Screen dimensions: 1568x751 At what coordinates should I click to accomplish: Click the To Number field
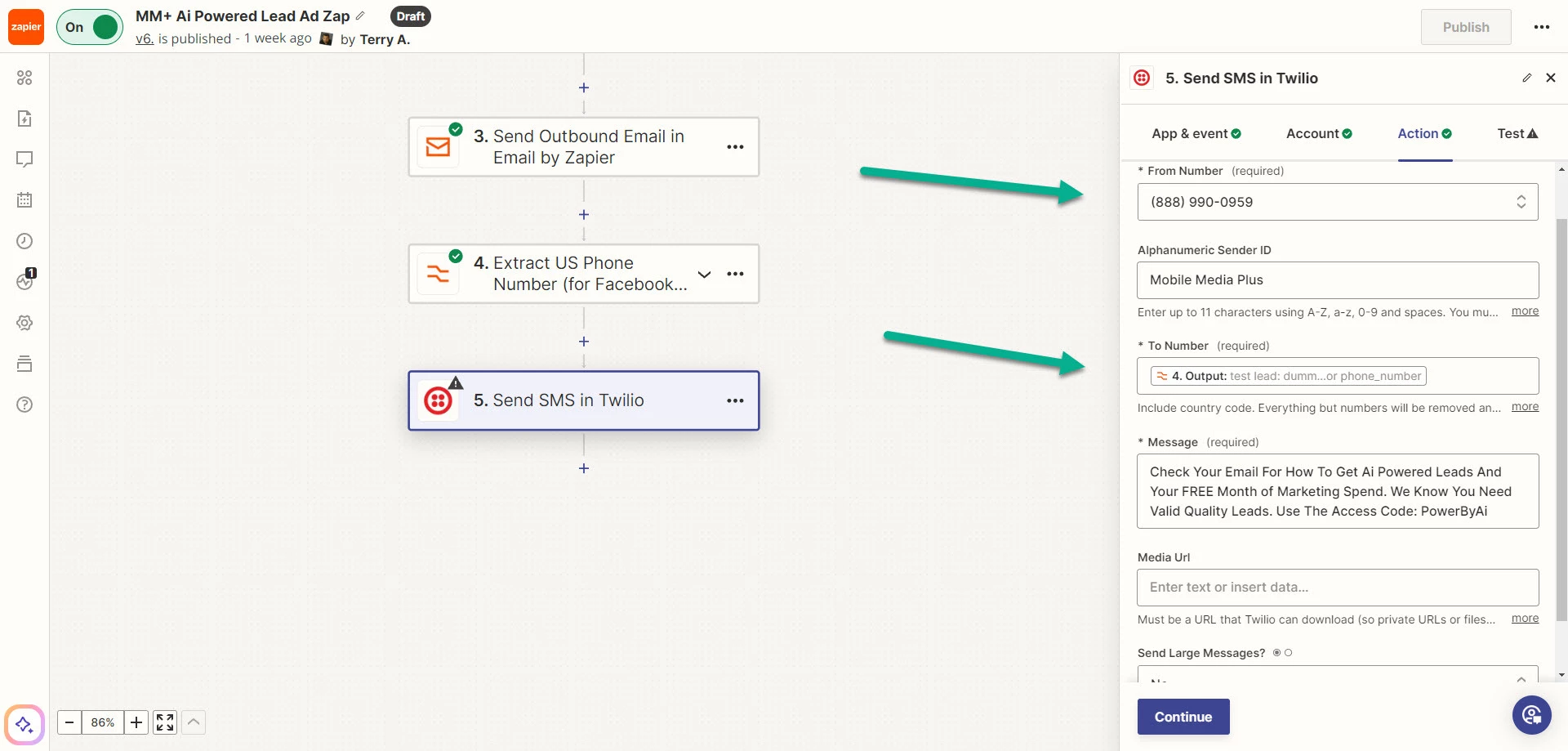(1338, 376)
